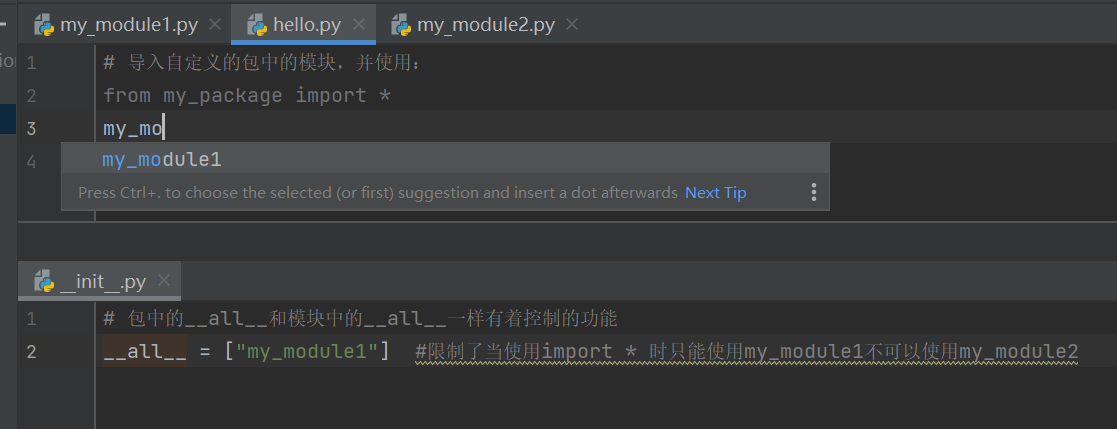
Task: Switch to the my_module2.py tab
Action: [x=485, y=24]
